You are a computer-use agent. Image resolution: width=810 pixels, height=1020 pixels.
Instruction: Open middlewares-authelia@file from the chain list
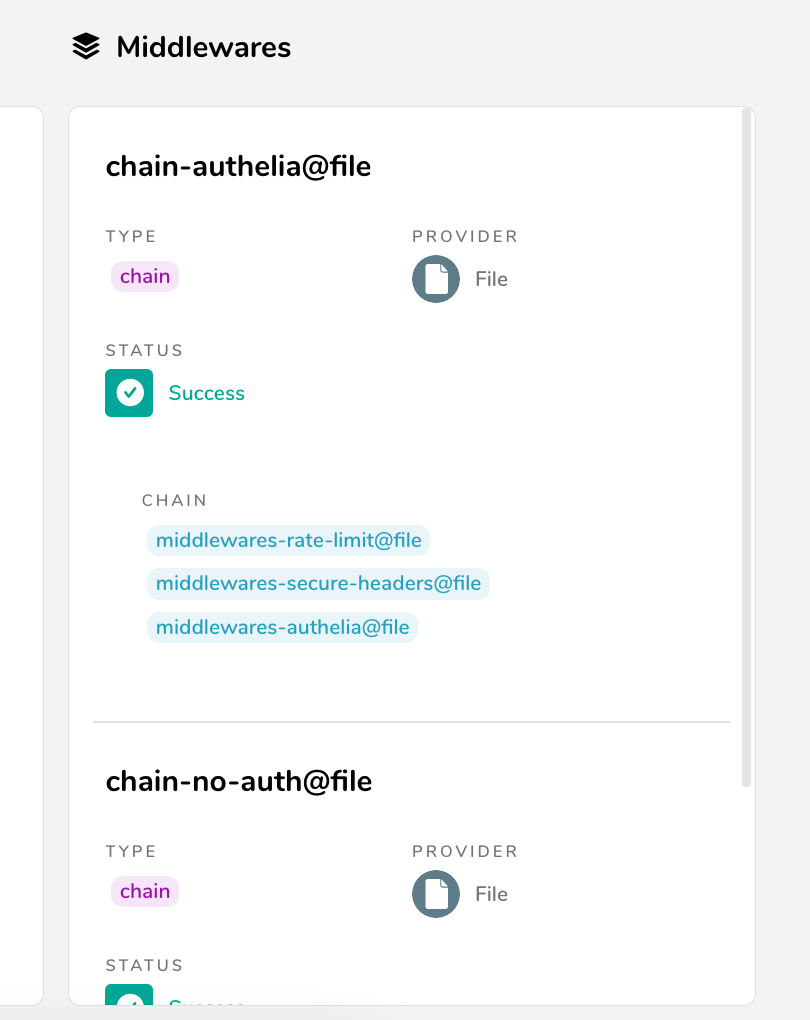point(281,627)
